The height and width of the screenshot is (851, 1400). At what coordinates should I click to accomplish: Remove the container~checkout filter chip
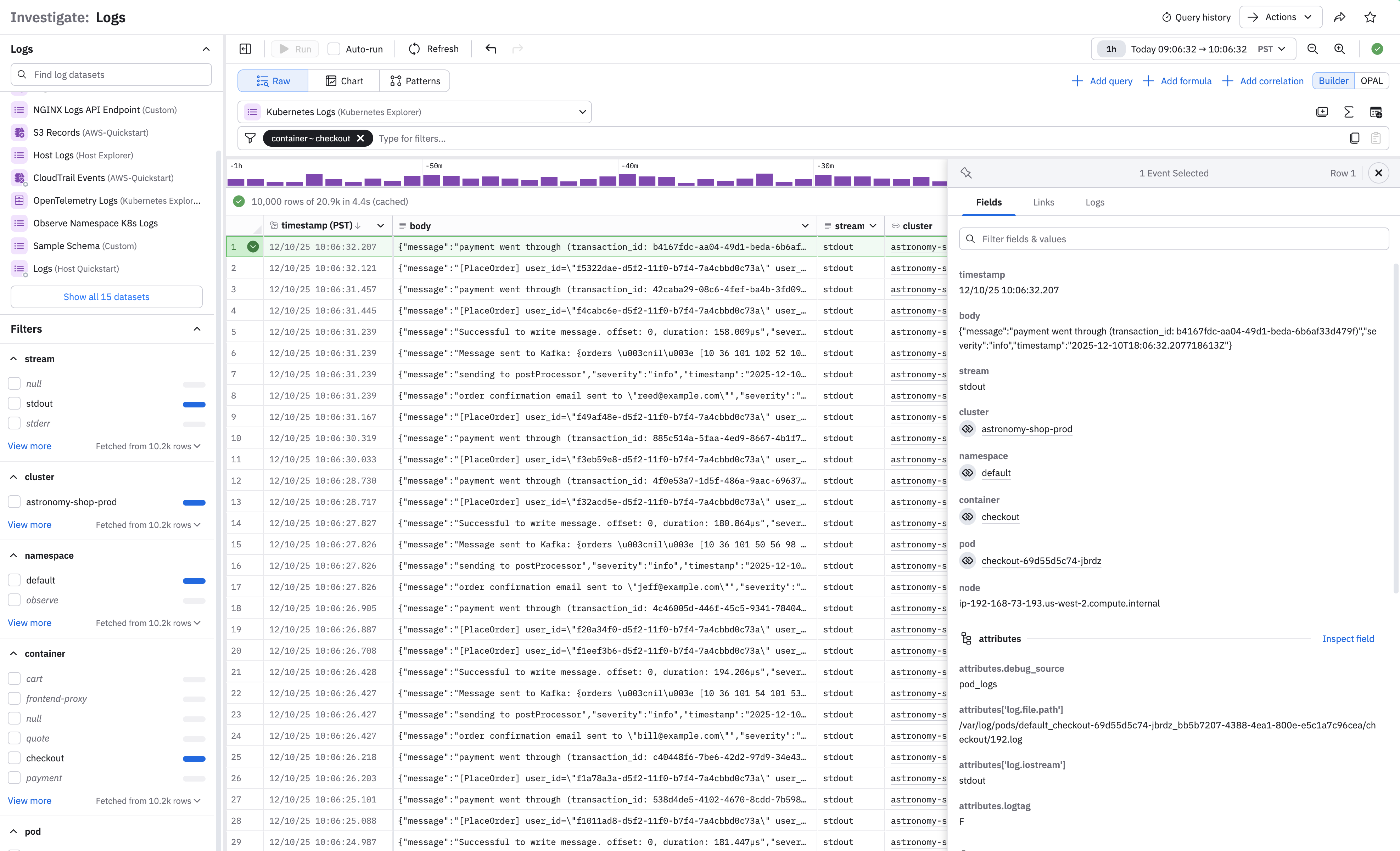point(360,138)
